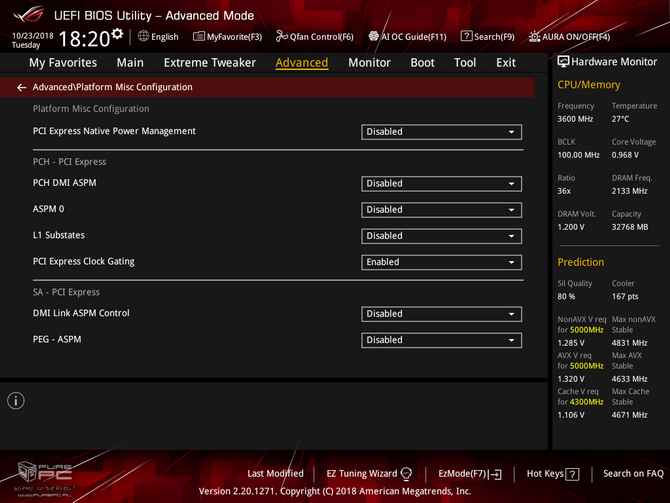Viewport: 670px width, 503px height.
Task: Open MyFavorite(F3) list
Action: (x=227, y=37)
